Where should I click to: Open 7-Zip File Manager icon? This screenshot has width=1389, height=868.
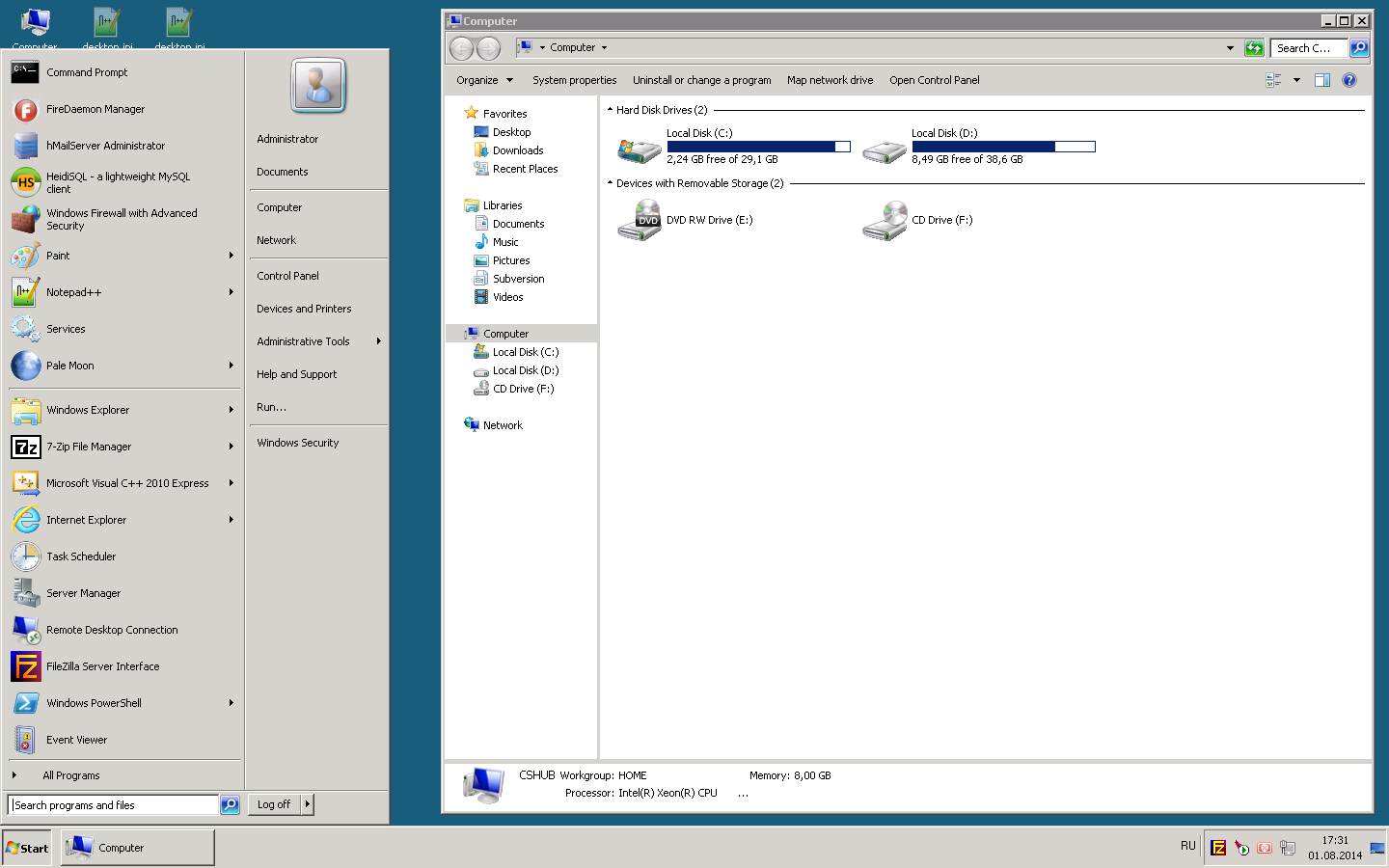(25, 447)
